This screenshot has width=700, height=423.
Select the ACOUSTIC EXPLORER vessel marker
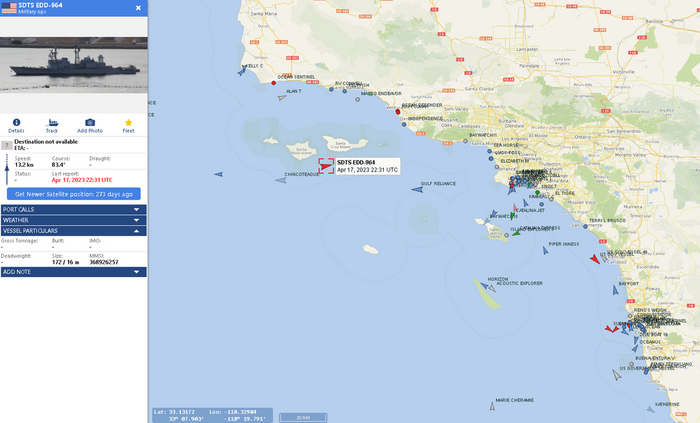492,289
